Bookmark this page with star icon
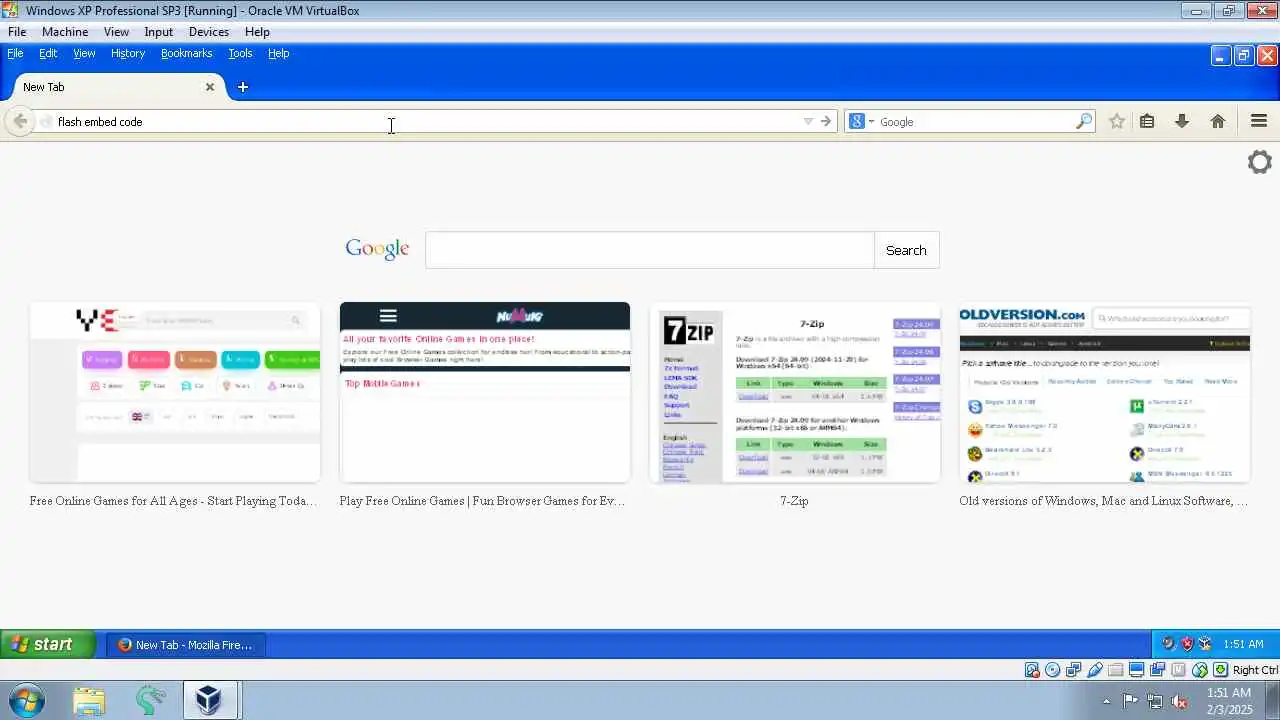Viewport: 1280px width, 720px height. pyautogui.click(x=1117, y=121)
